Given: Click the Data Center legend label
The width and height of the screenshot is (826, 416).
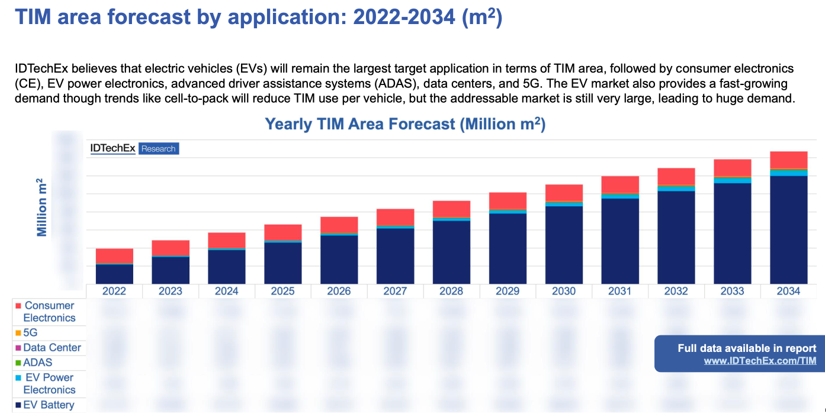Looking at the screenshot, I should point(52,348).
